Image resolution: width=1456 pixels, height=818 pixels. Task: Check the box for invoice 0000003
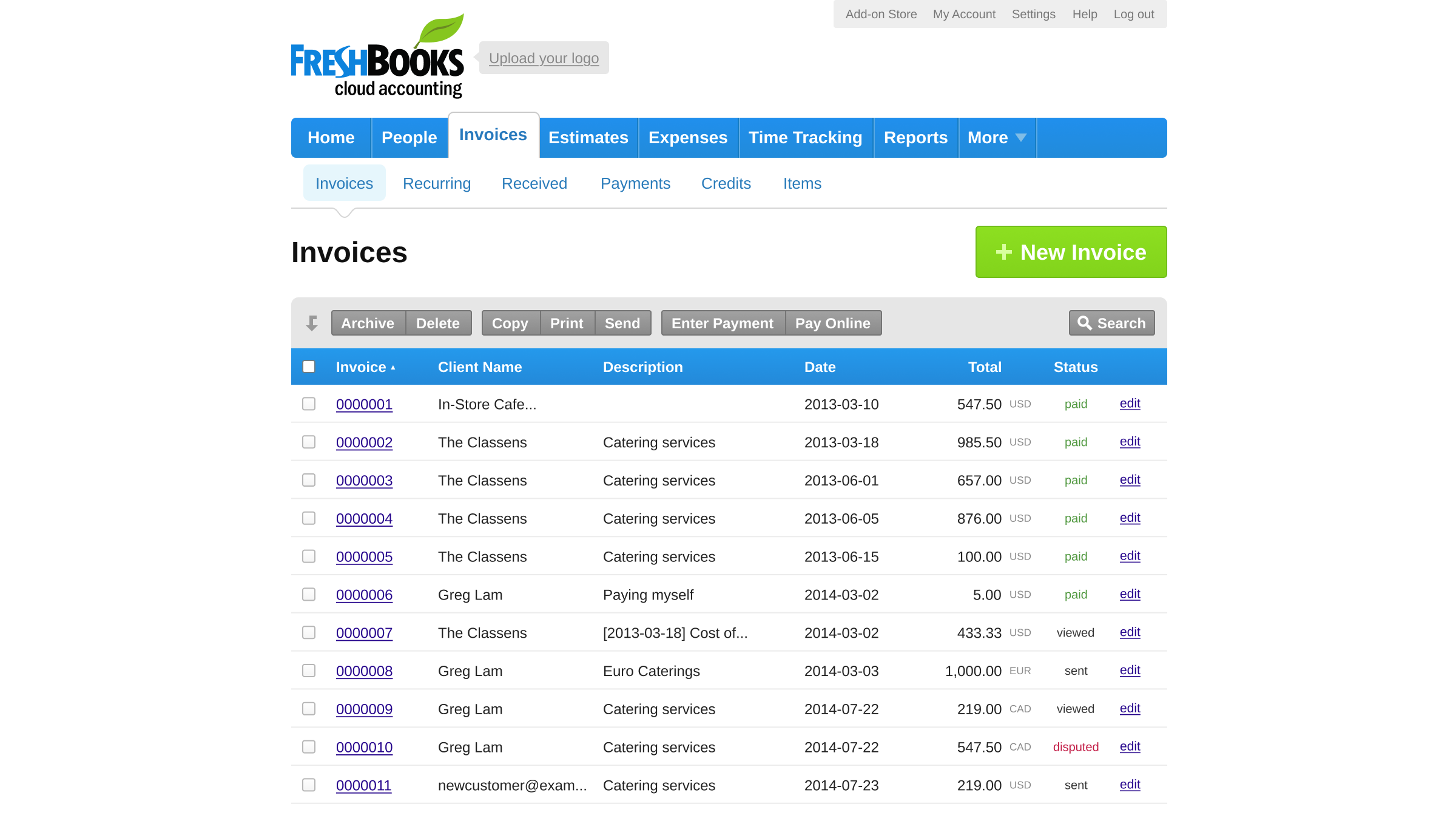tap(309, 481)
